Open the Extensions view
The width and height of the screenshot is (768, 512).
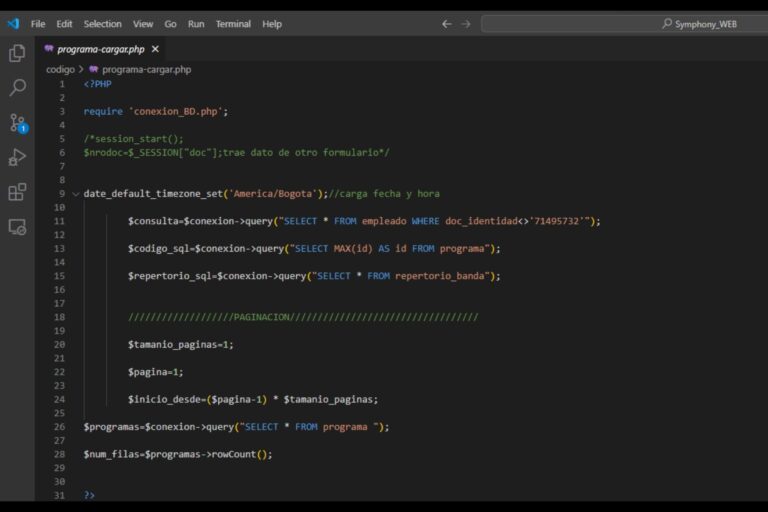point(17,192)
